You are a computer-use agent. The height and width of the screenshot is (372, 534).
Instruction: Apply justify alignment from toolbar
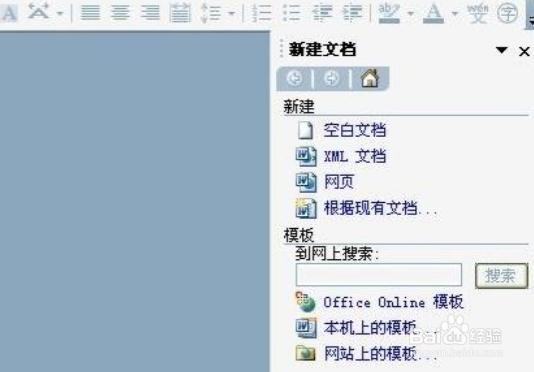pos(90,13)
